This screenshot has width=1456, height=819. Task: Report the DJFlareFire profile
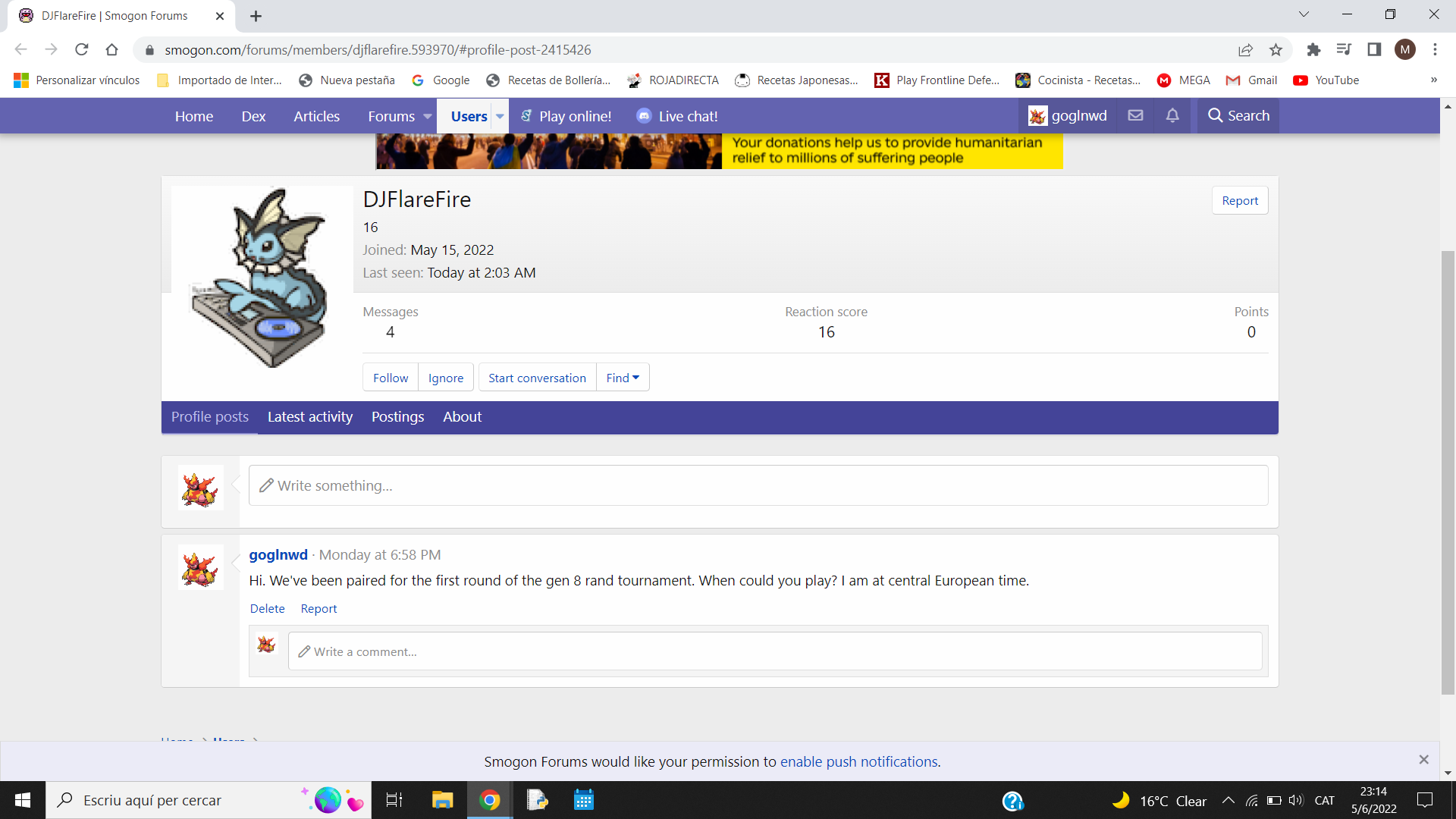1240,200
